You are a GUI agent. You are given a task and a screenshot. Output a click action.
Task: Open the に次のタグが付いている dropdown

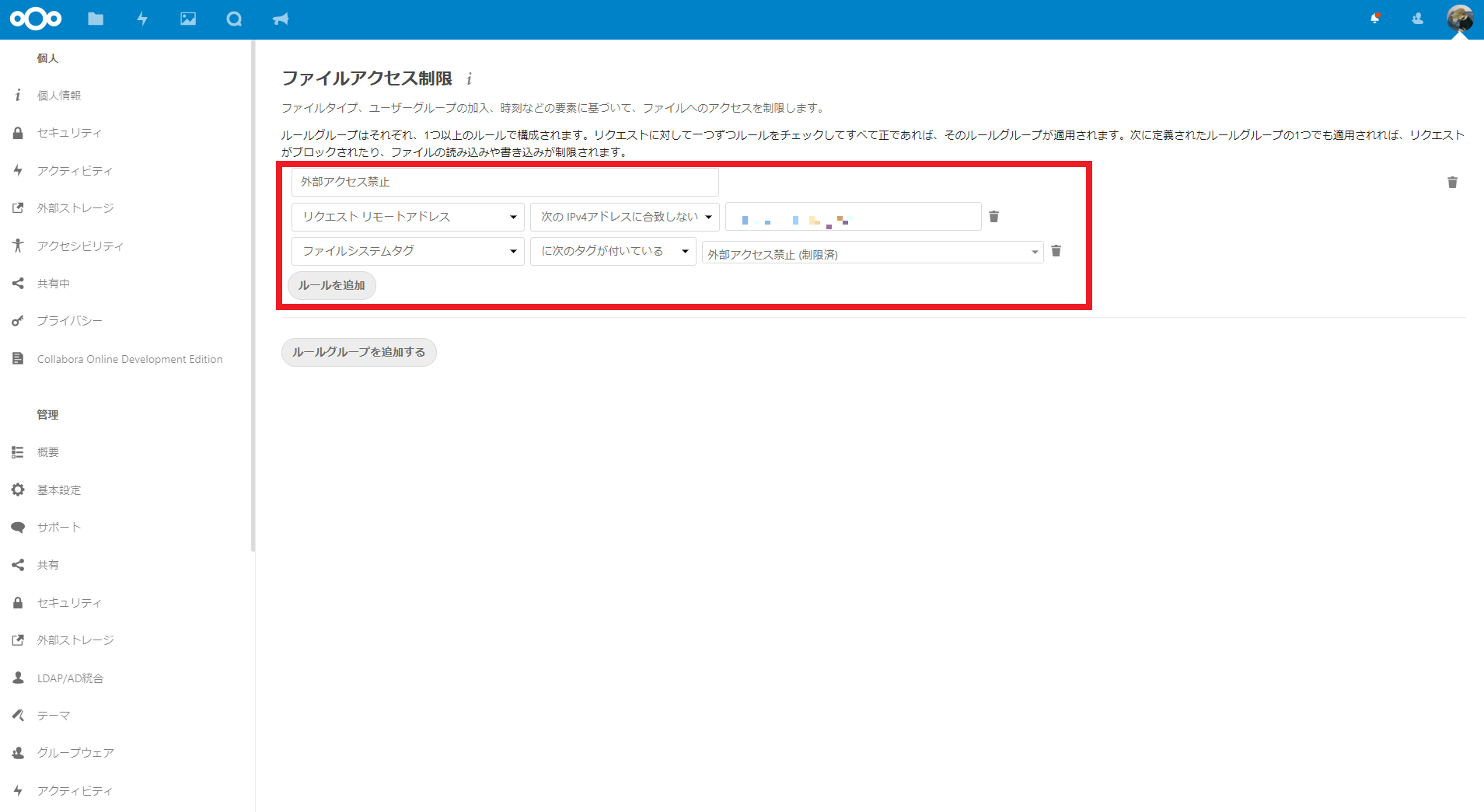613,251
